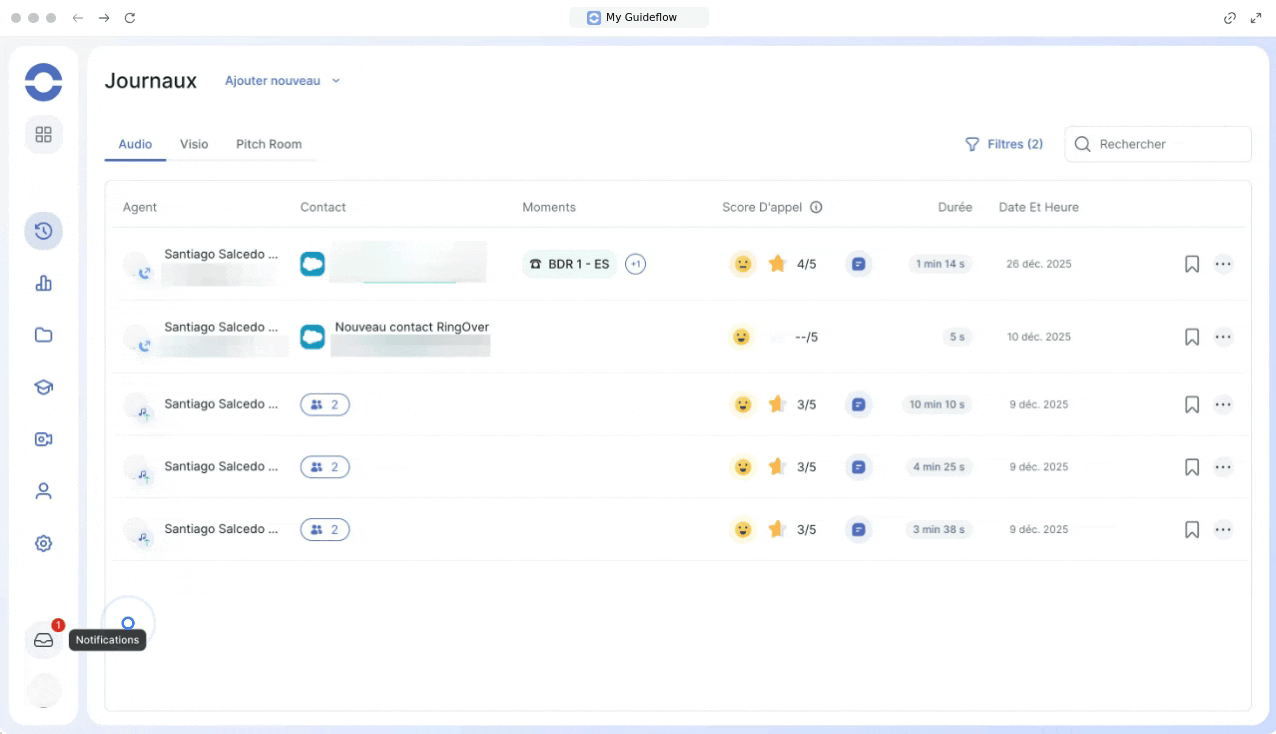The height and width of the screenshot is (734, 1276).
Task: Open the coaching graduation cap icon
Action: 43,387
